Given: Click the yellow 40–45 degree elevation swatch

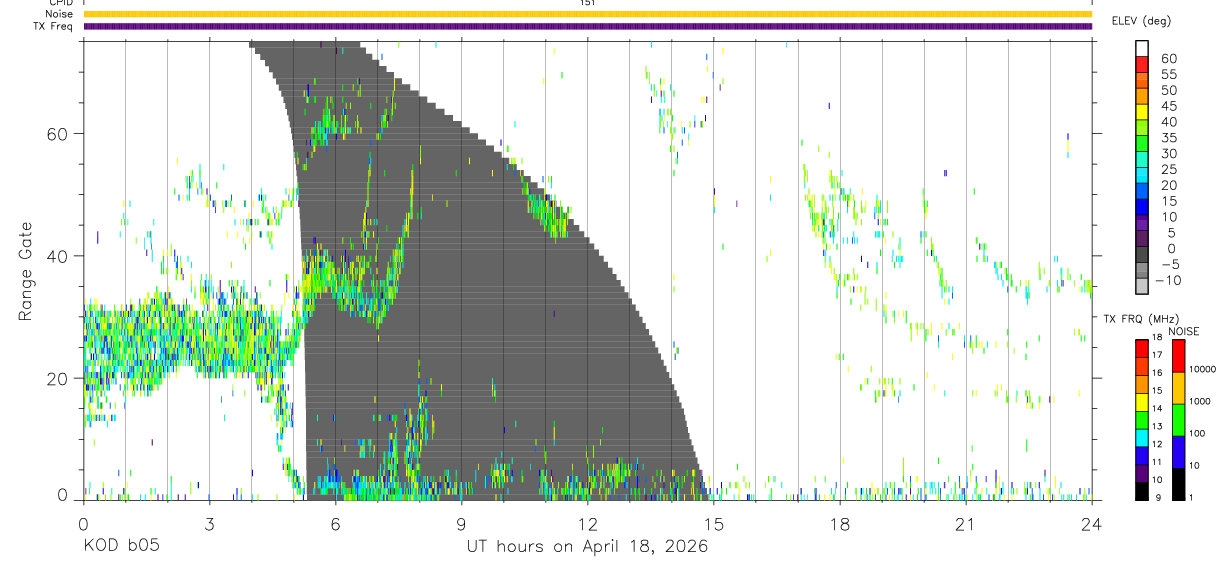Looking at the screenshot, I should (x=1142, y=112).
